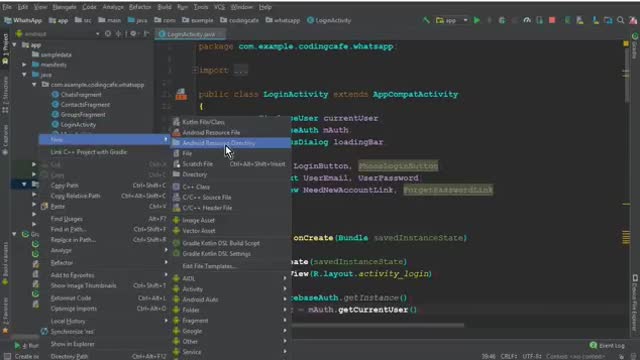The width and height of the screenshot is (640, 360).
Task: Open the app run configuration dropdown
Action: pos(452,20)
